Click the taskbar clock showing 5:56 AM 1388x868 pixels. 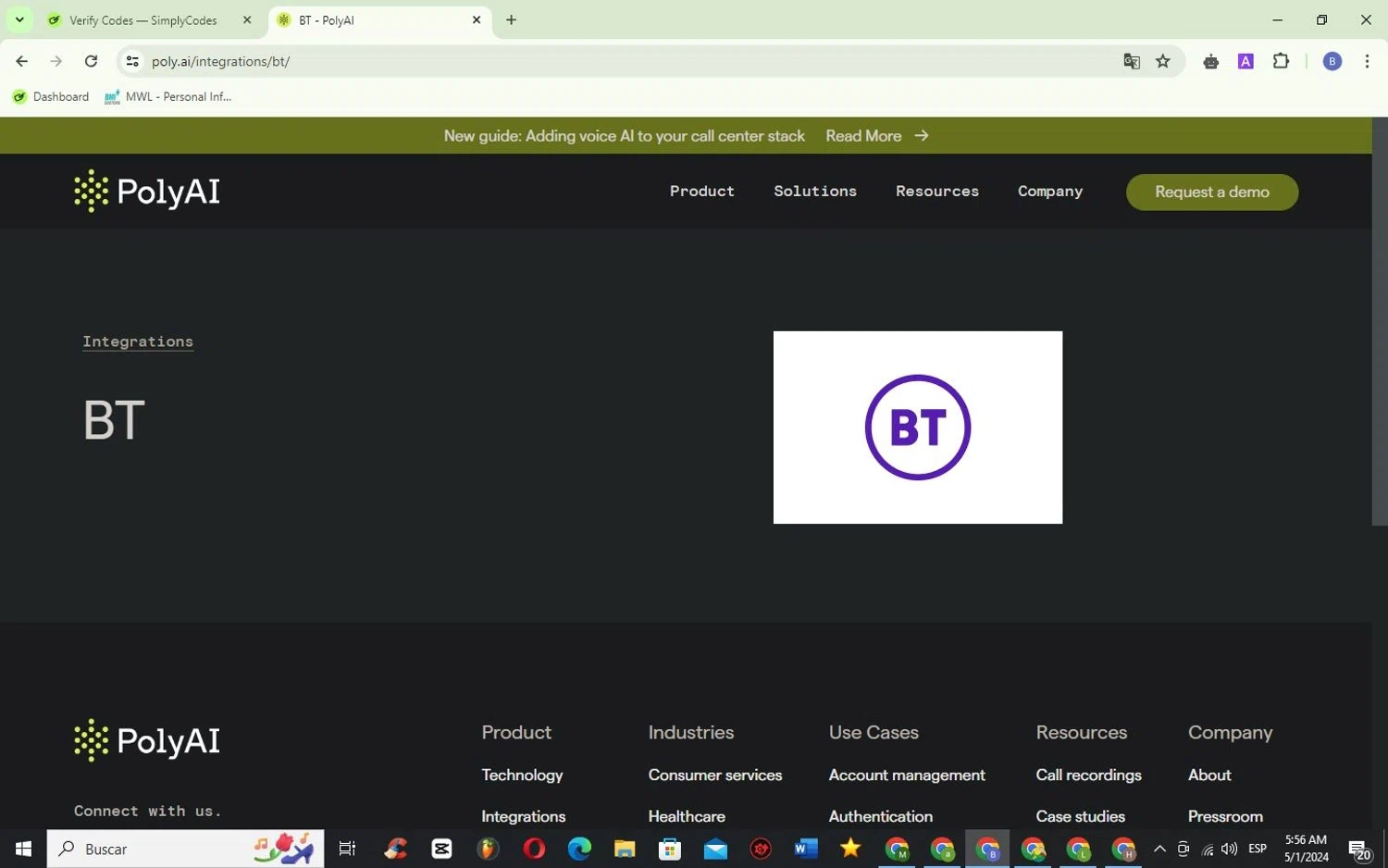tap(1306, 849)
